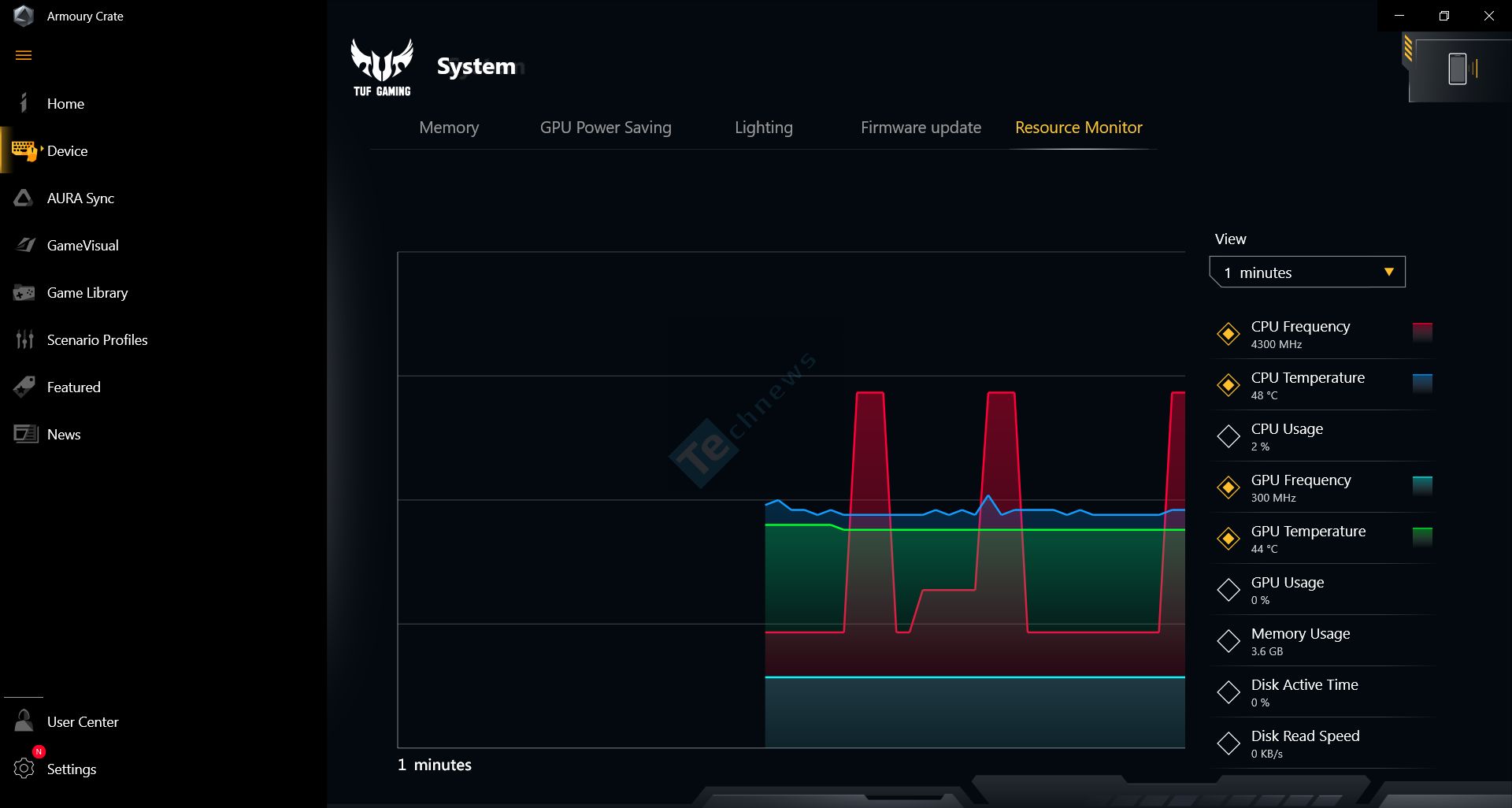Viewport: 1512px width, 808px height.
Task: Click the Armoury Crate logo icon
Action: coord(24,16)
